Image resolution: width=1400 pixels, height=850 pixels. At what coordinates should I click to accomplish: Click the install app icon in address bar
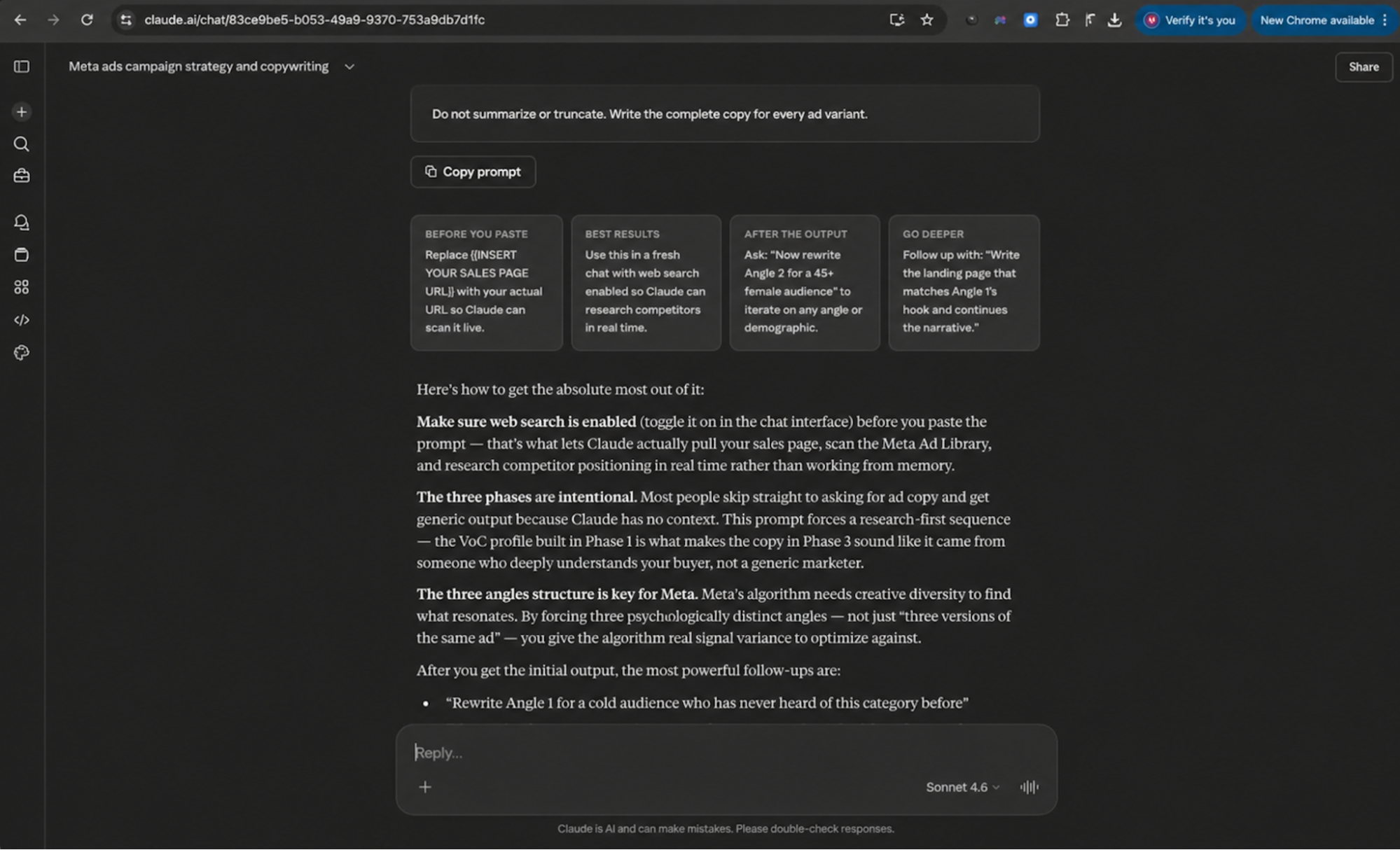tap(896, 20)
